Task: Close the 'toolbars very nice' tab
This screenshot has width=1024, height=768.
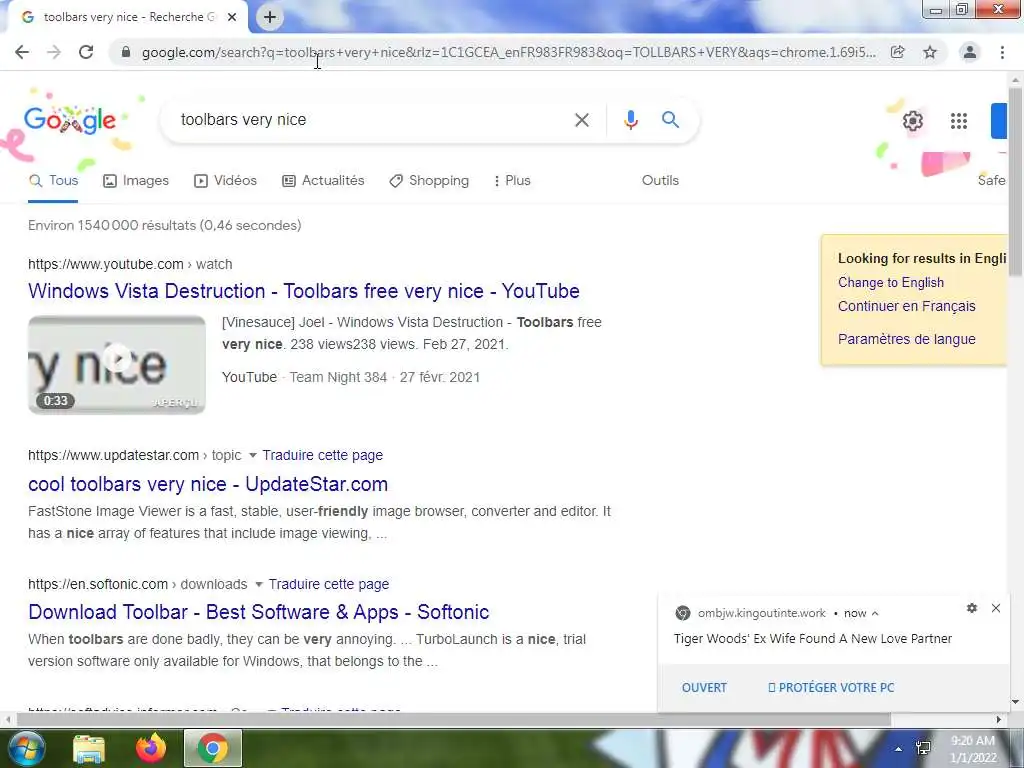Action: (x=232, y=17)
